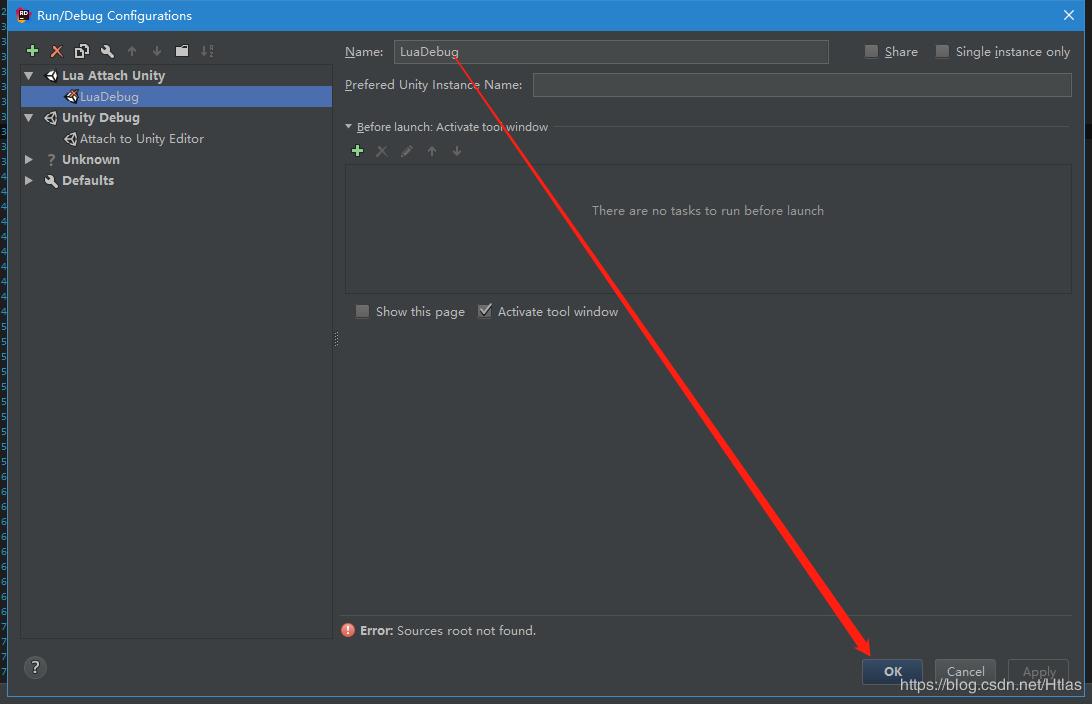Image resolution: width=1092 pixels, height=704 pixels.
Task: Expand the Unknown configurations group
Action: pyautogui.click(x=28, y=159)
